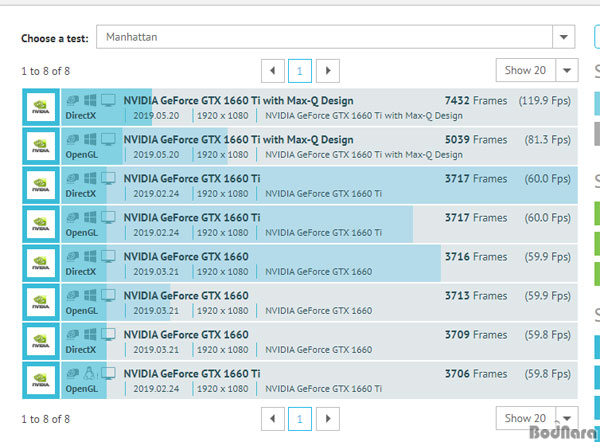This screenshot has height=442, width=600.
Task: Click the '3713 Frames' score value
Action: pos(476,296)
